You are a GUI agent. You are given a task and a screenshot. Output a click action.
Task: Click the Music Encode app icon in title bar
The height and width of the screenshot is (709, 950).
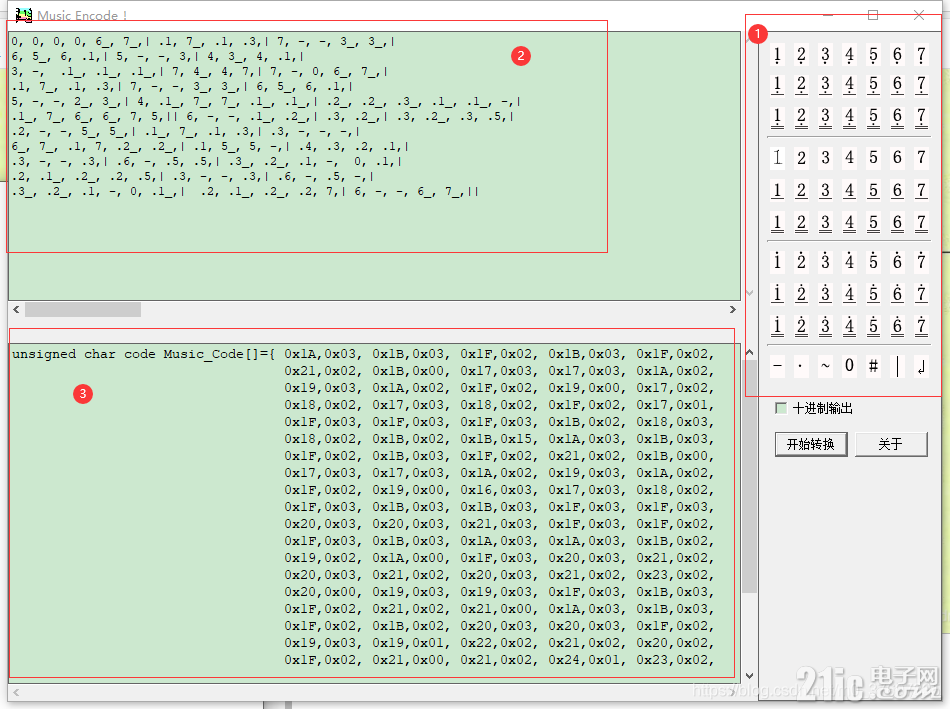(24, 15)
